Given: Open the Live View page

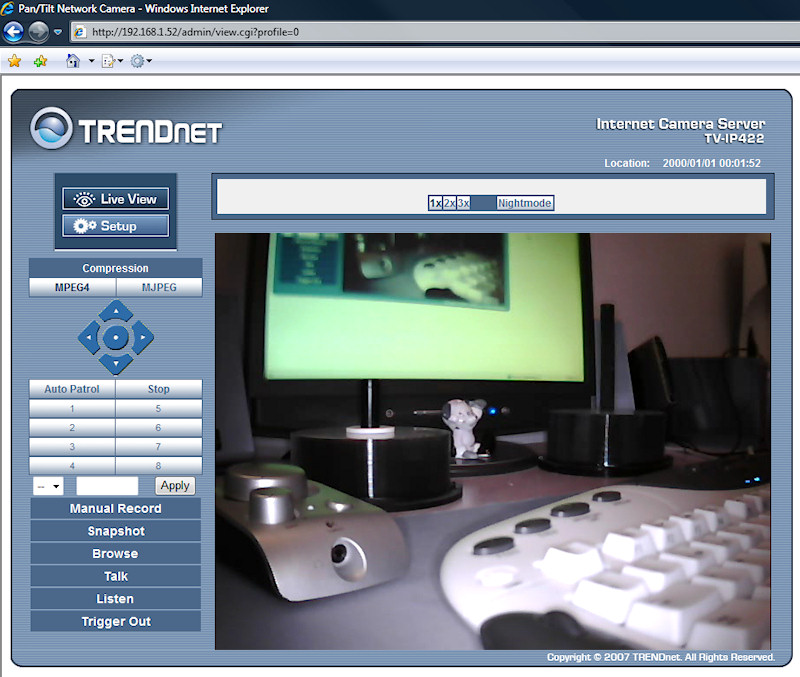Looking at the screenshot, I should pos(116,199).
